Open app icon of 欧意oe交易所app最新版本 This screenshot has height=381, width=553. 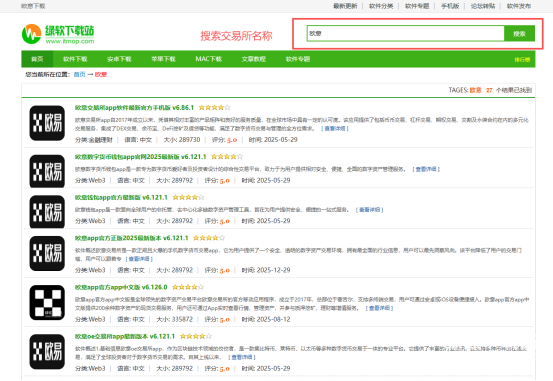pyautogui.click(x=47, y=351)
